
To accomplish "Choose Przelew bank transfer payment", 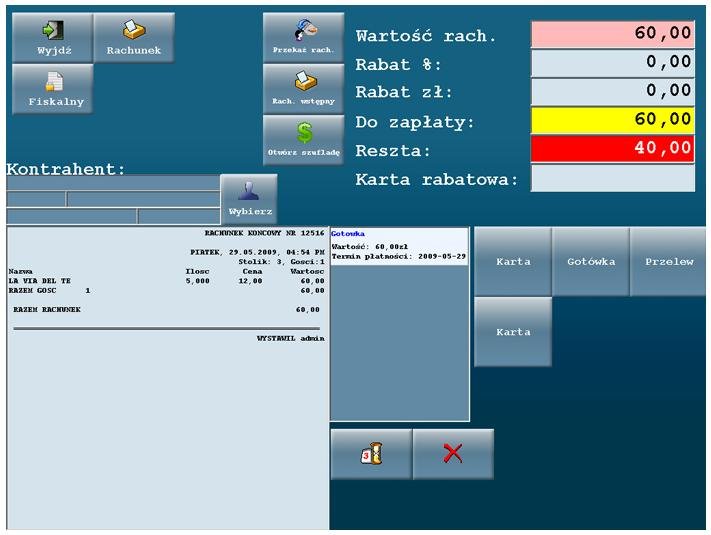I will (x=668, y=262).
